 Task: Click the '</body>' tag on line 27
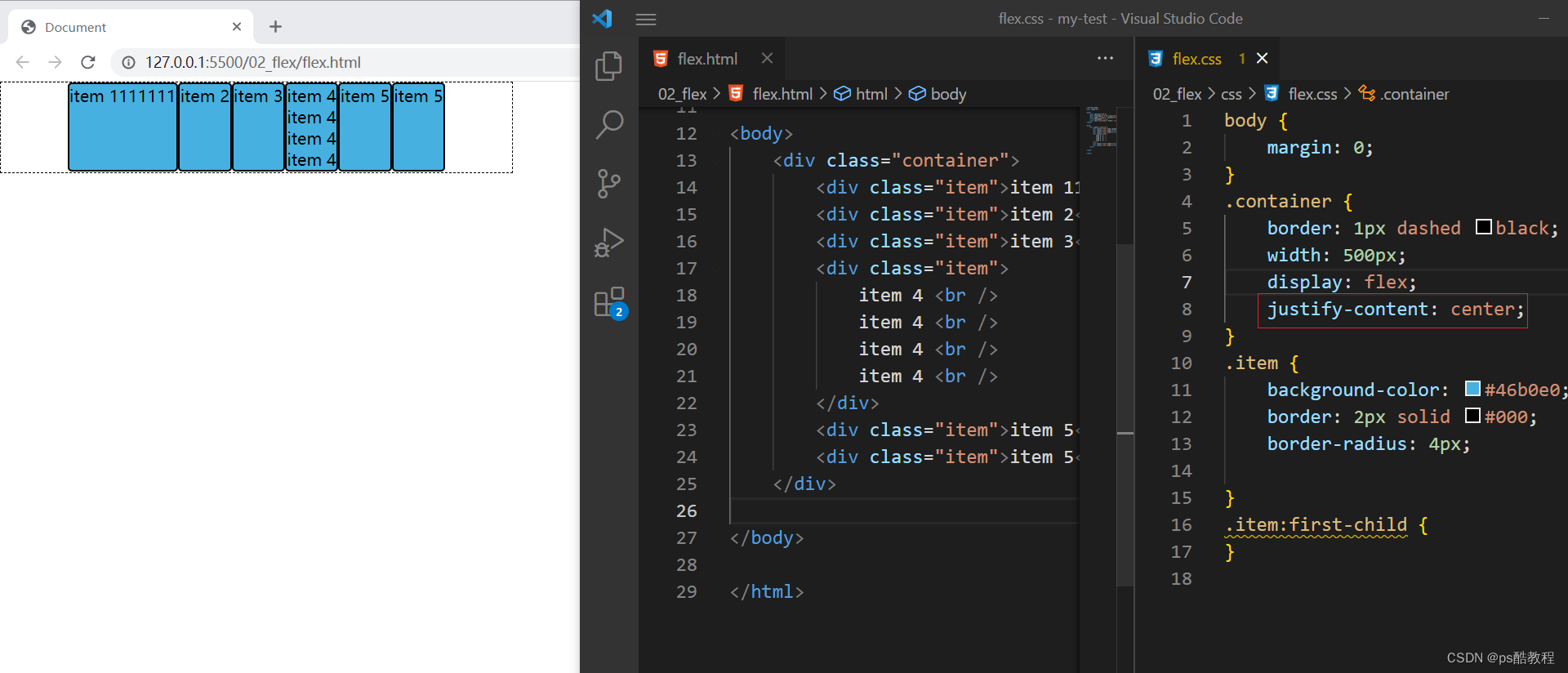click(767, 538)
